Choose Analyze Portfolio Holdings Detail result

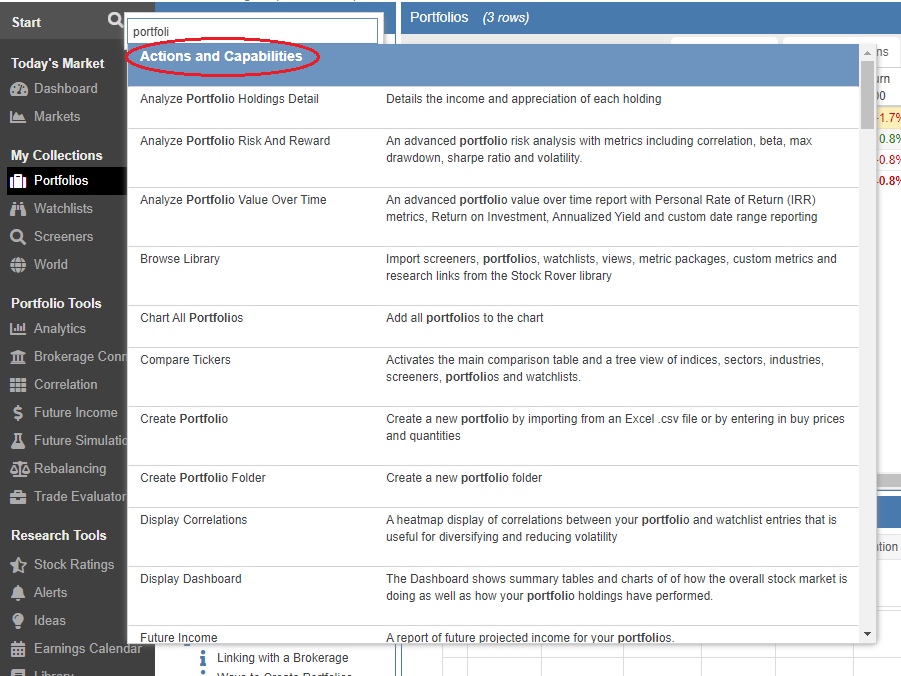[229, 99]
